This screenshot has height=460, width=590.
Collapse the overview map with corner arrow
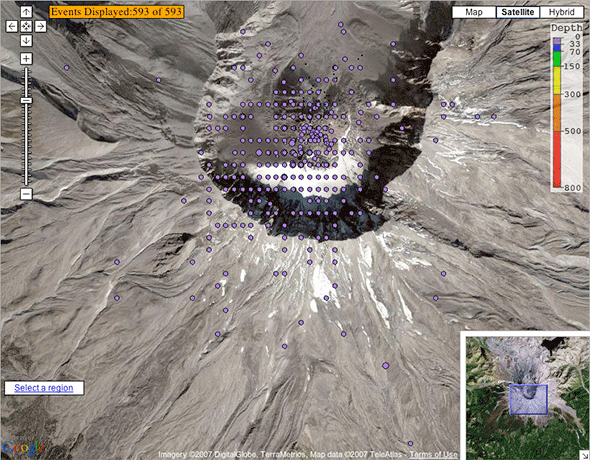(x=586, y=456)
